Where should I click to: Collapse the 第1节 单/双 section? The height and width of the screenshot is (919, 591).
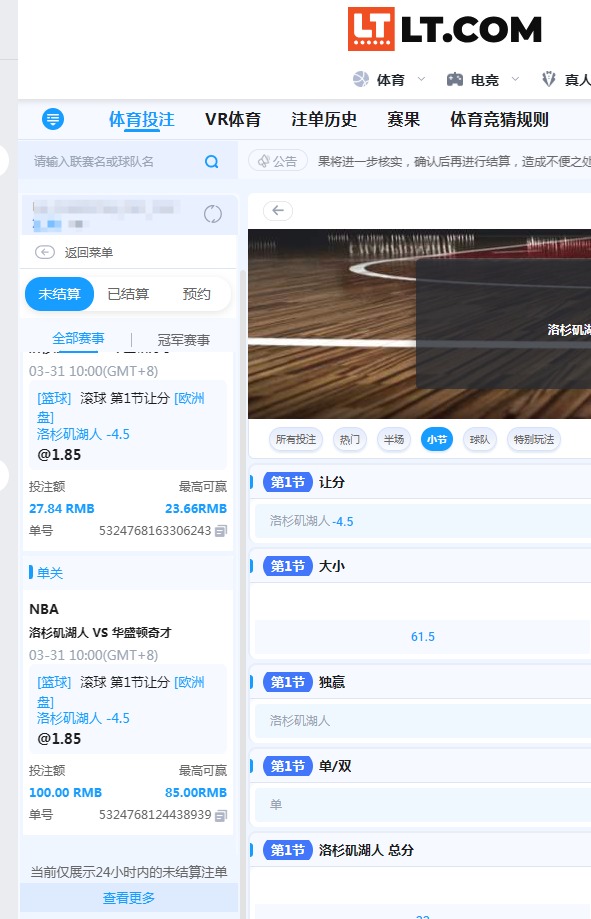tap(420, 766)
